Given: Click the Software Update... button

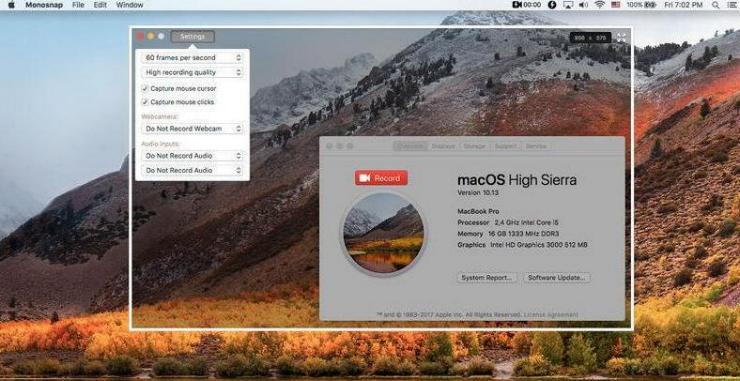Looking at the screenshot, I should [x=556, y=278].
